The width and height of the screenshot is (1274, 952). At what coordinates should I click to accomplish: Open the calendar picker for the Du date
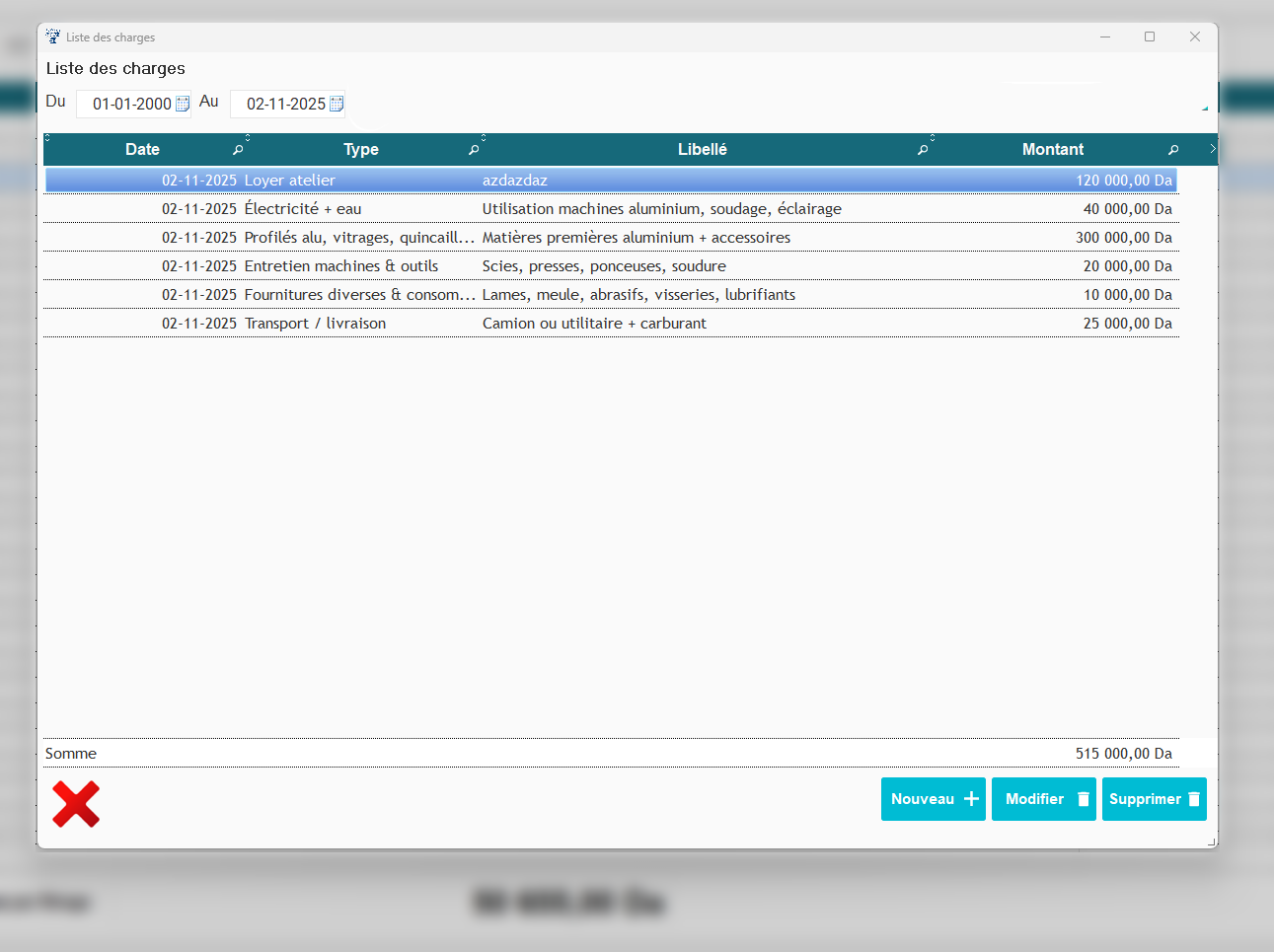(x=183, y=104)
